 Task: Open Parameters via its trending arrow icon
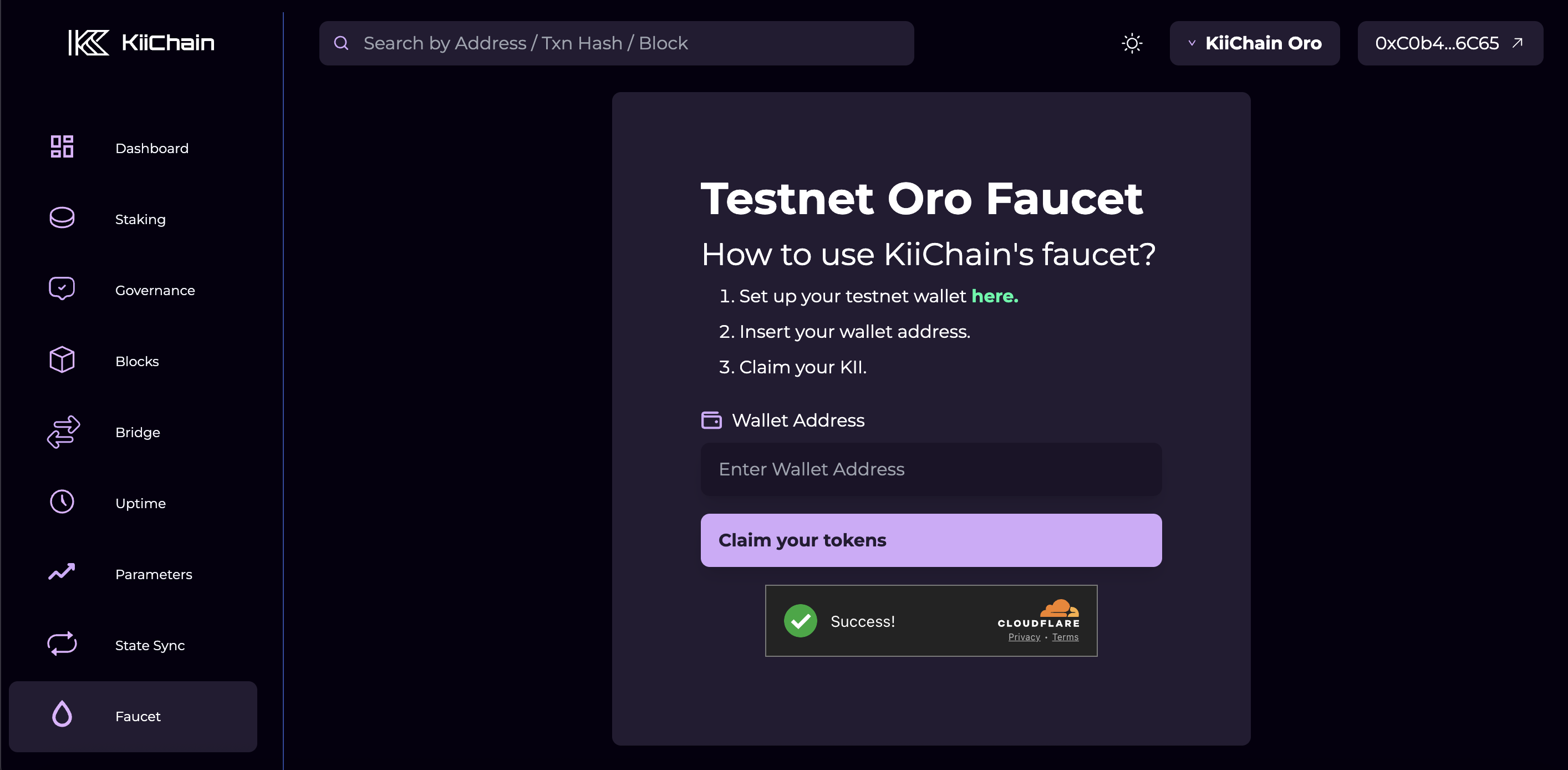click(x=62, y=573)
